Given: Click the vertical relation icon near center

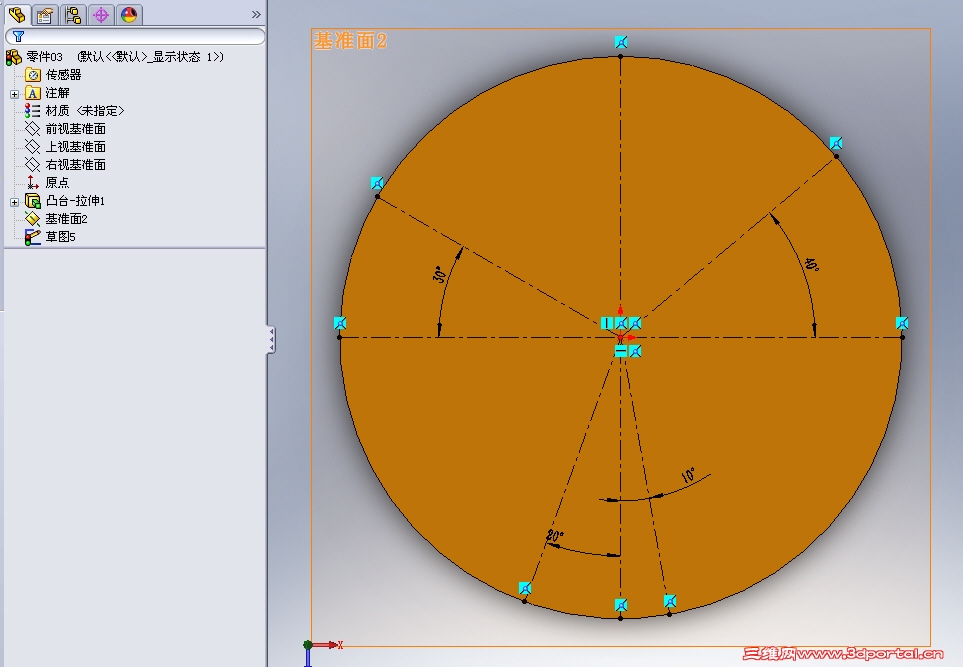Looking at the screenshot, I should (607, 323).
